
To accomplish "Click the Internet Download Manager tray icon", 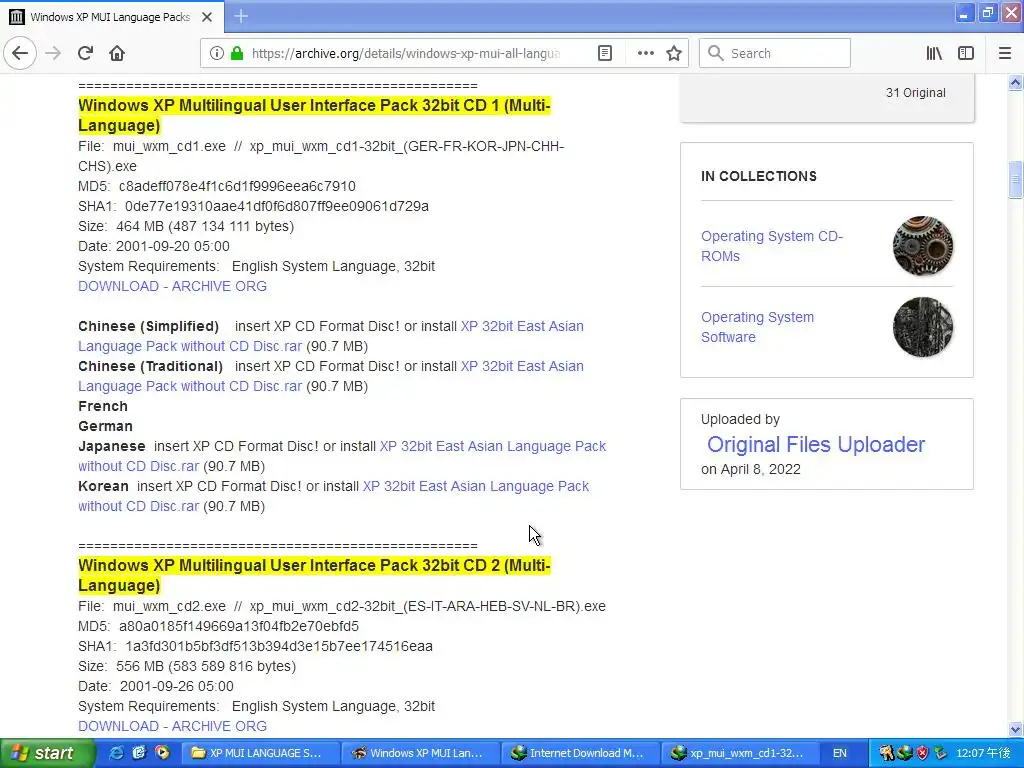I will click(904, 753).
